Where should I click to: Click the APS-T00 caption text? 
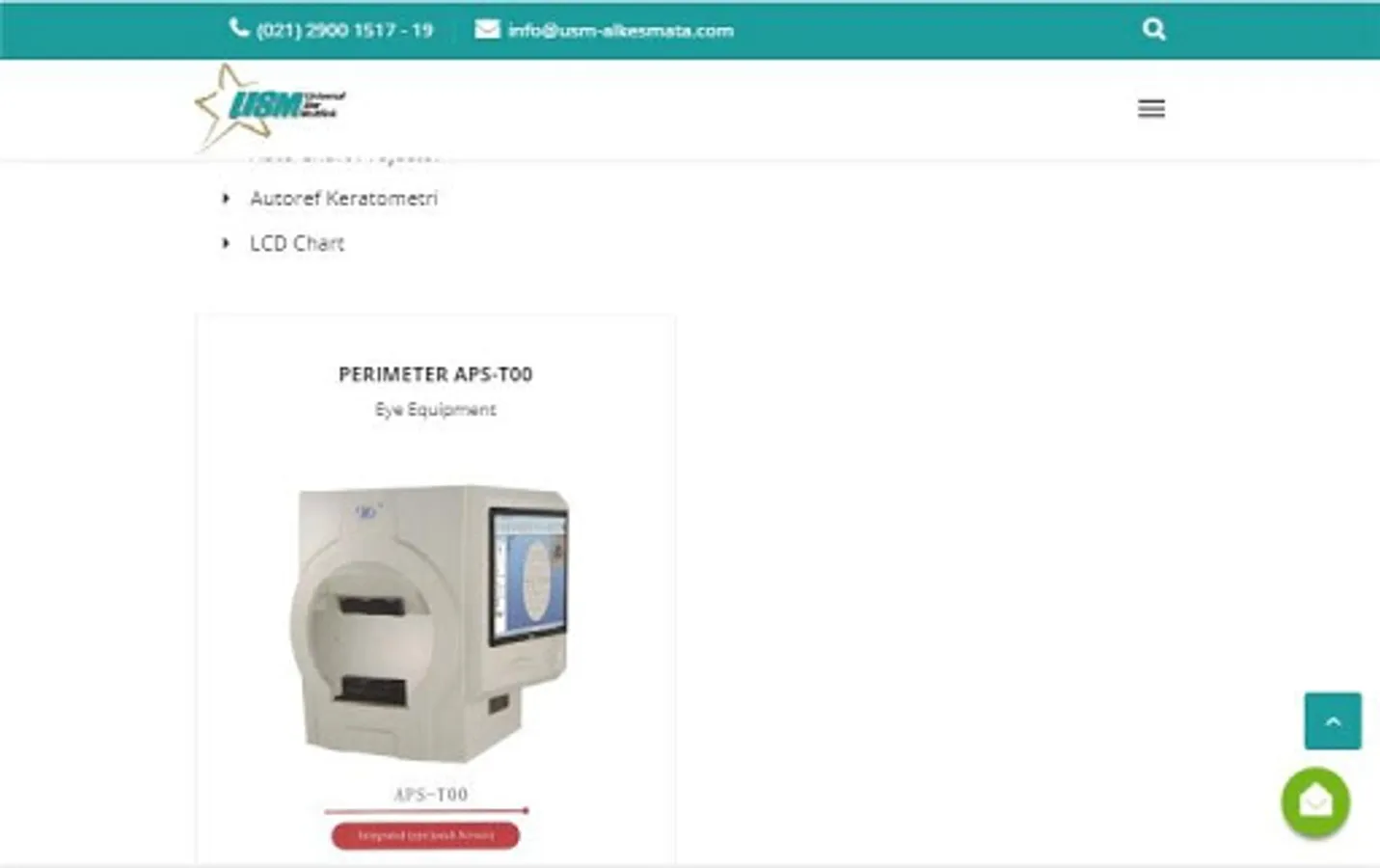click(430, 794)
